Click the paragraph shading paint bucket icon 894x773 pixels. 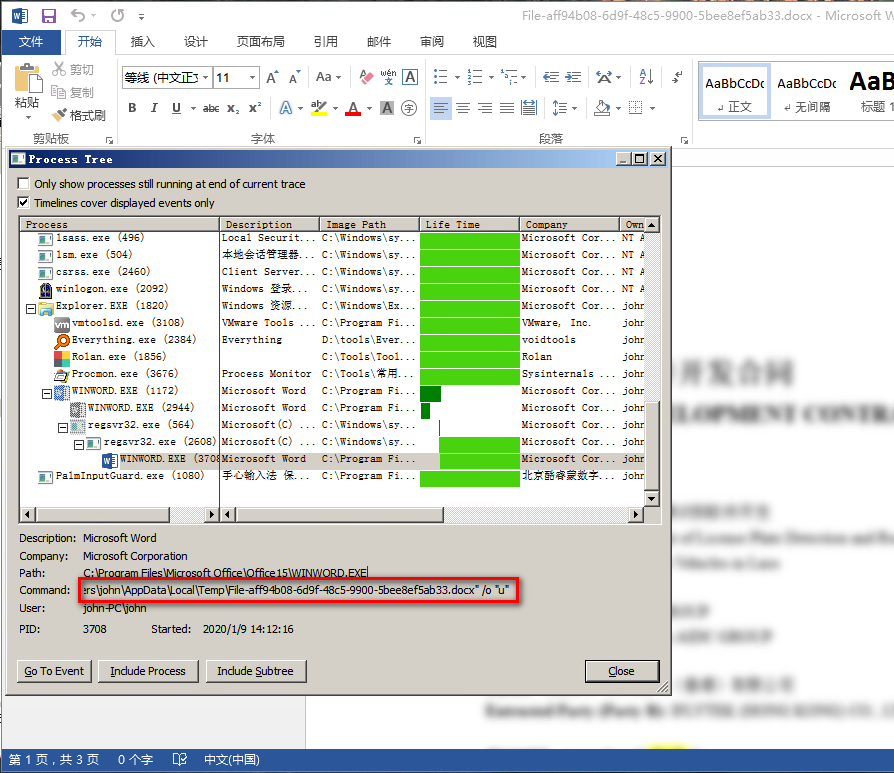point(602,108)
